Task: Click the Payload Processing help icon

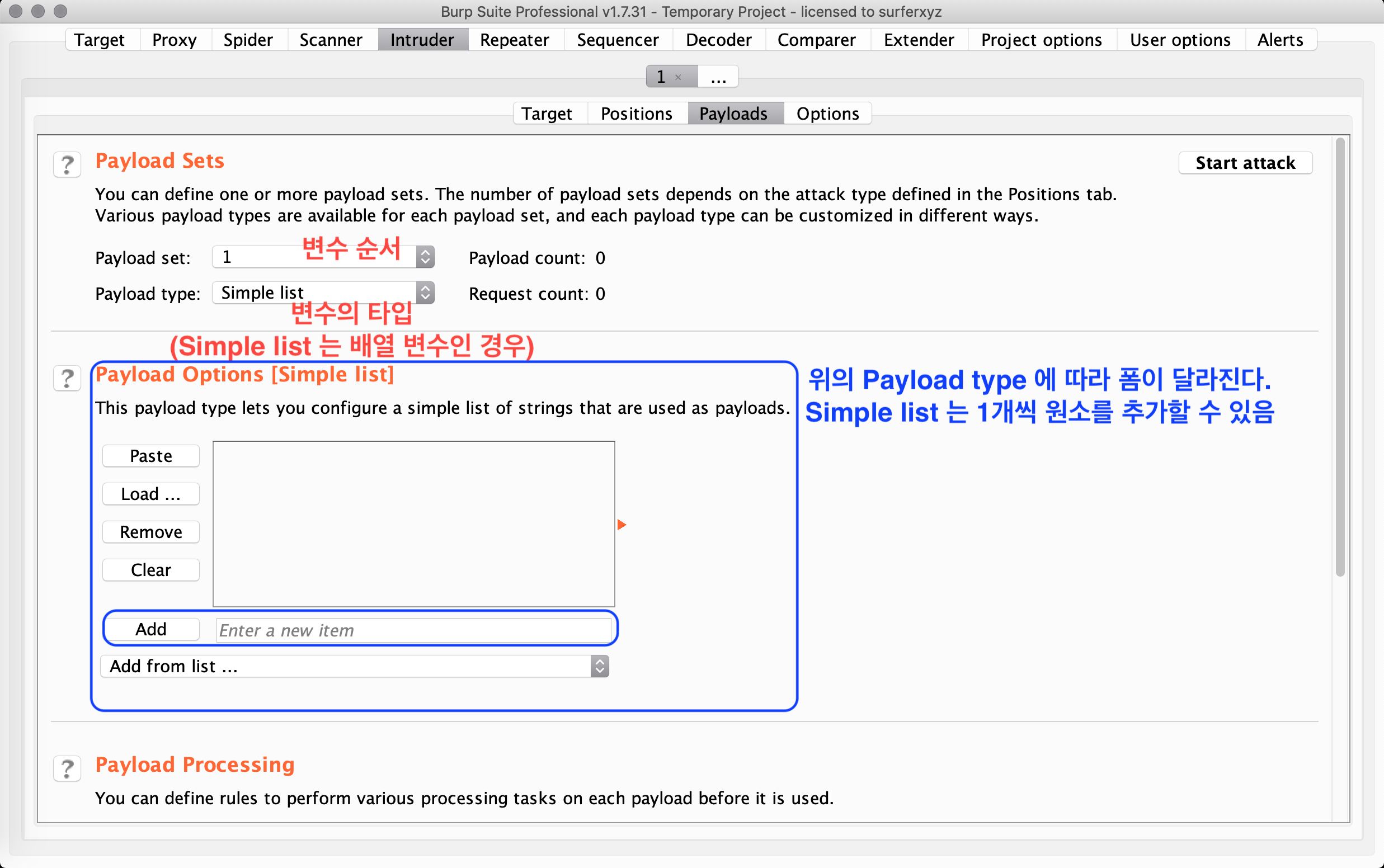Action: (67, 768)
